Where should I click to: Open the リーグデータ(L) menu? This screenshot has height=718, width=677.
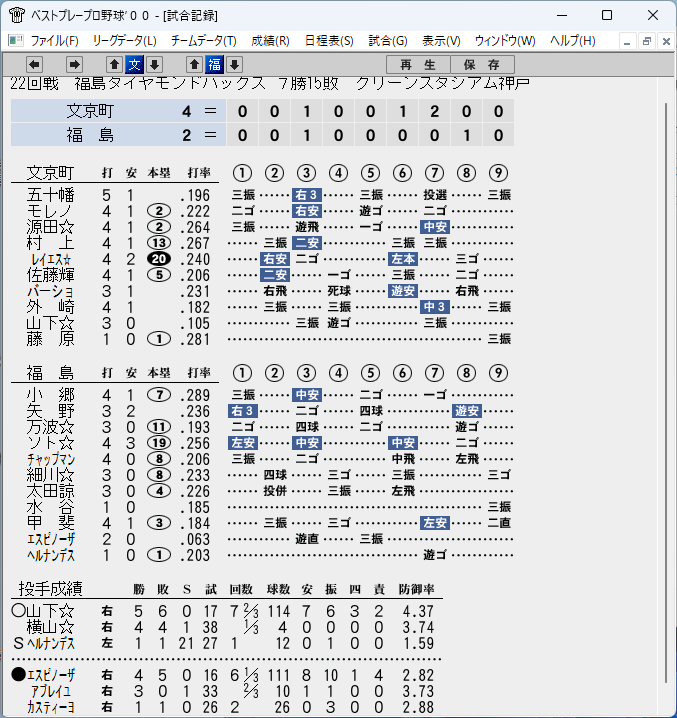[x=125, y=41]
